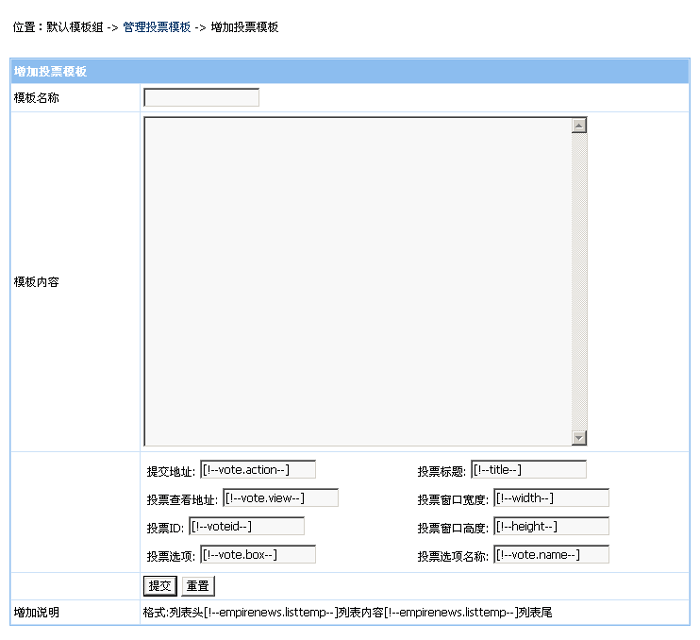Click the 投票窗口高度 field with [!--height--]
This screenshot has width=700, height=640.
[551, 526]
